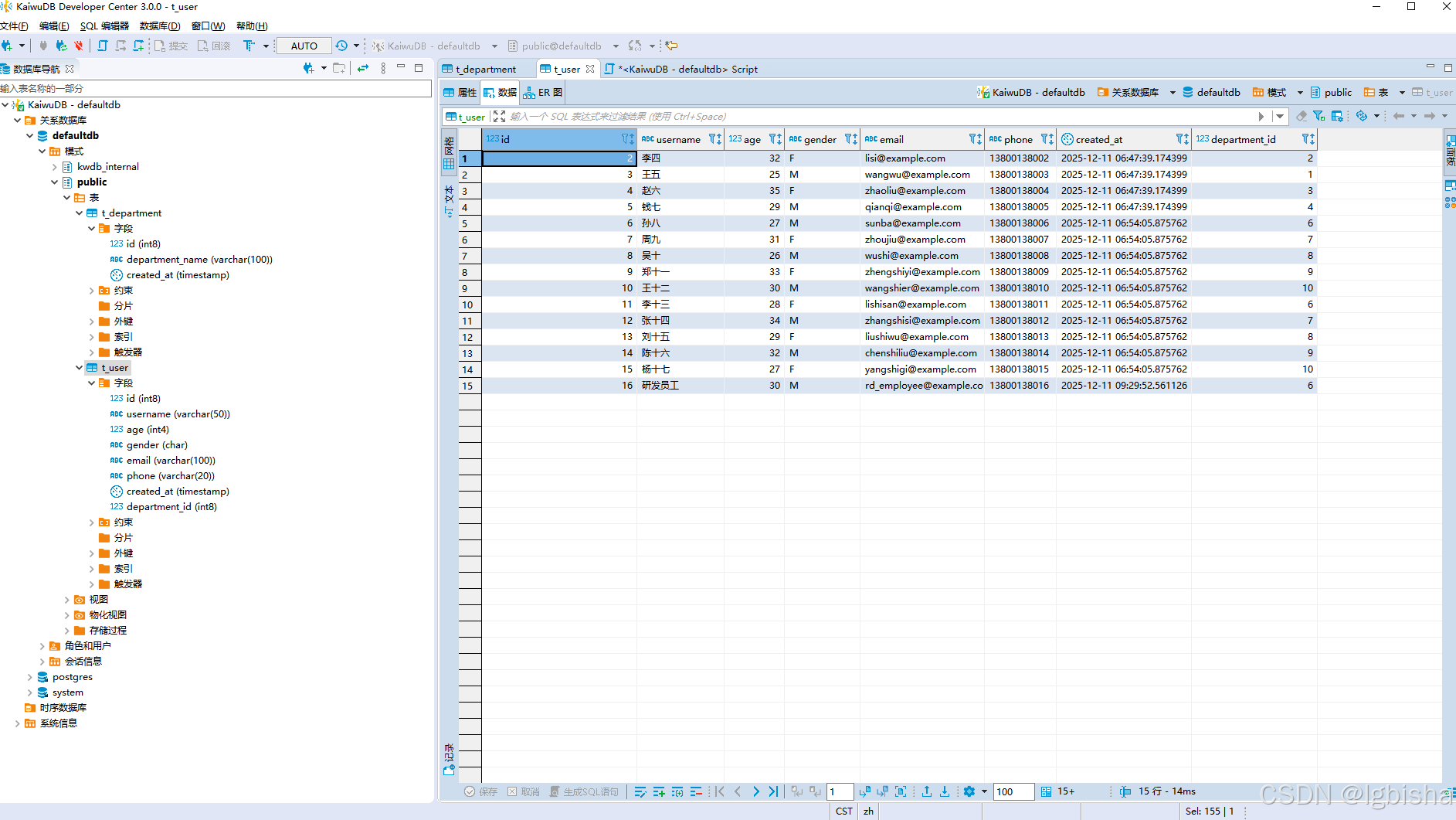Viewport: 1456px width, 820px height.
Task: Click the row count calculator icon near 15+
Action: coord(1046,791)
